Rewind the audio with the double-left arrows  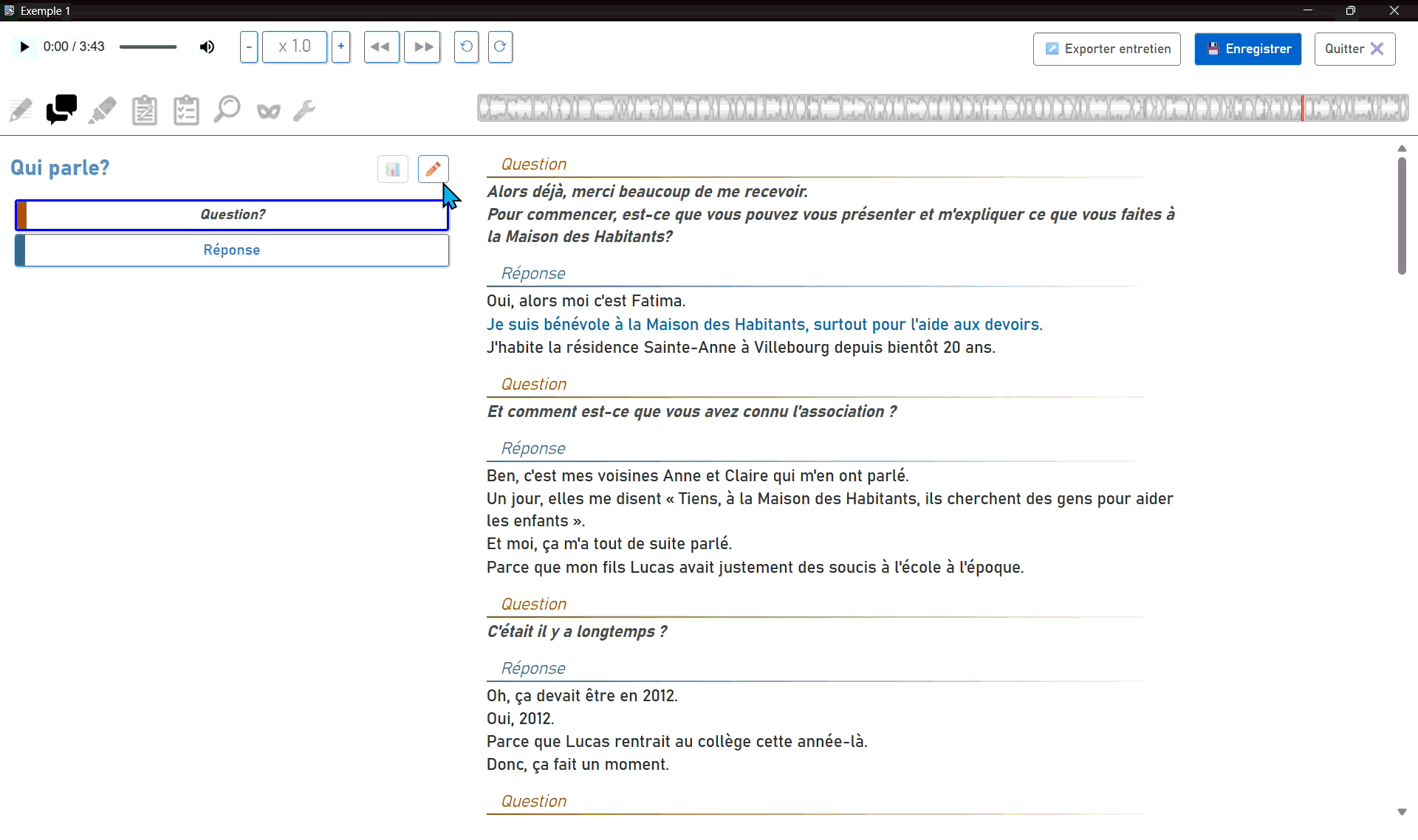click(381, 47)
